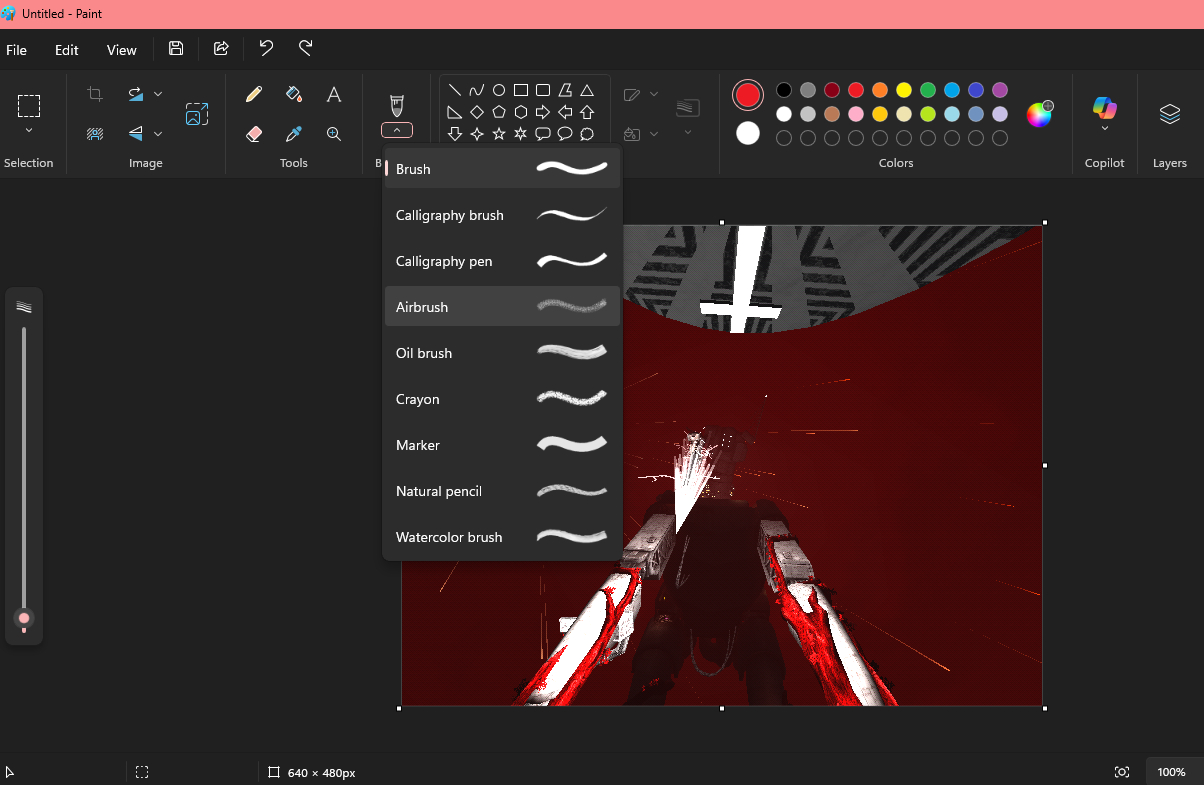Click the Save icon
Viewport: 1204px width, 785px height.
click(176, 49)
